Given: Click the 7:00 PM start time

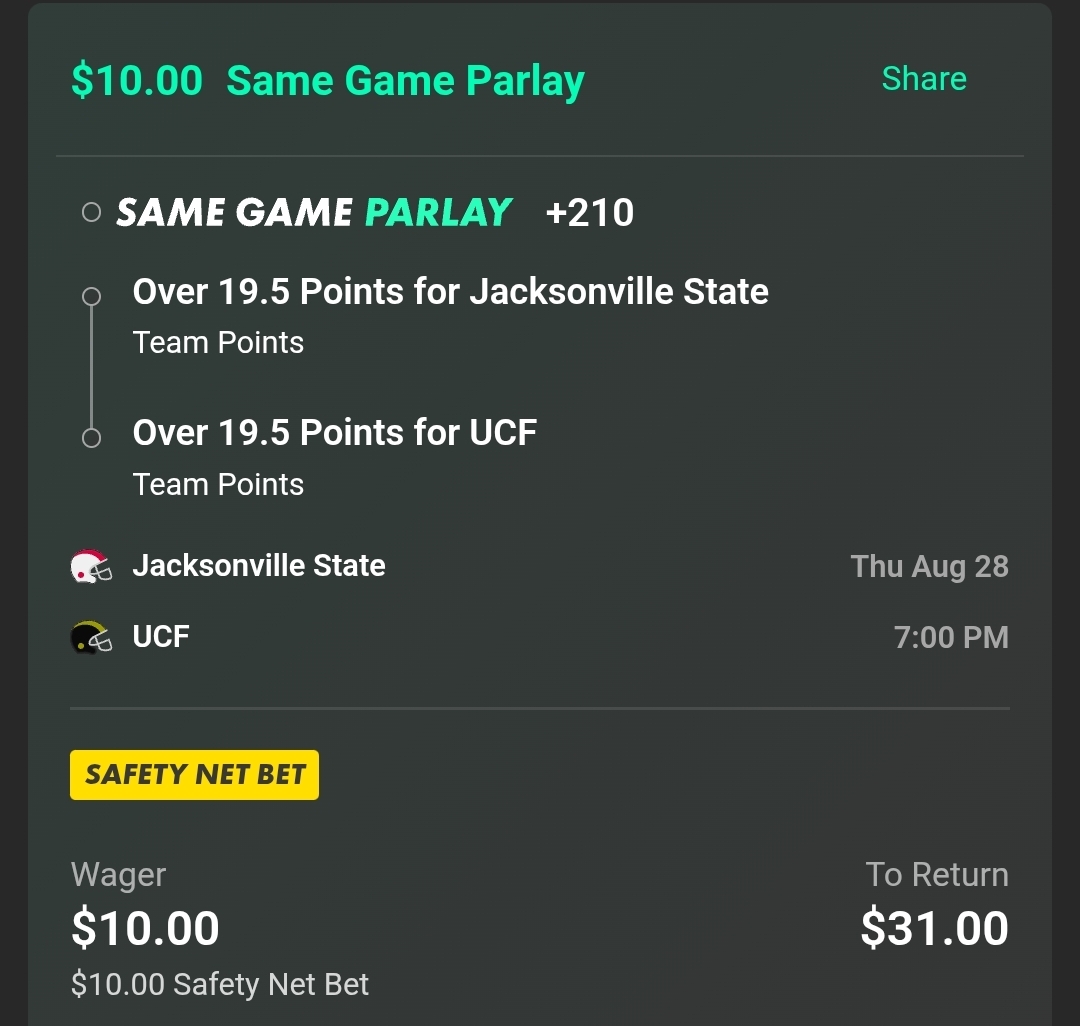Looking at the screenshot, I should (951, 637).
